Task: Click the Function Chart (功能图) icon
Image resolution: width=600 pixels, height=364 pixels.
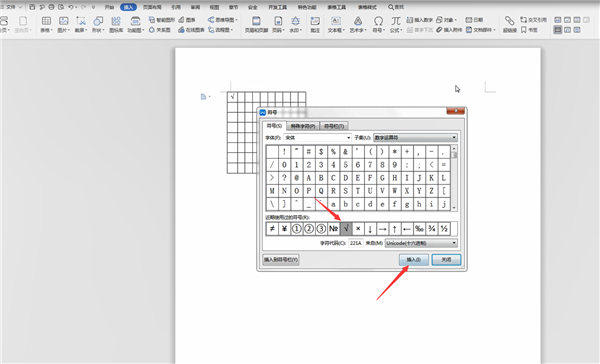Action: click(135, 24)
